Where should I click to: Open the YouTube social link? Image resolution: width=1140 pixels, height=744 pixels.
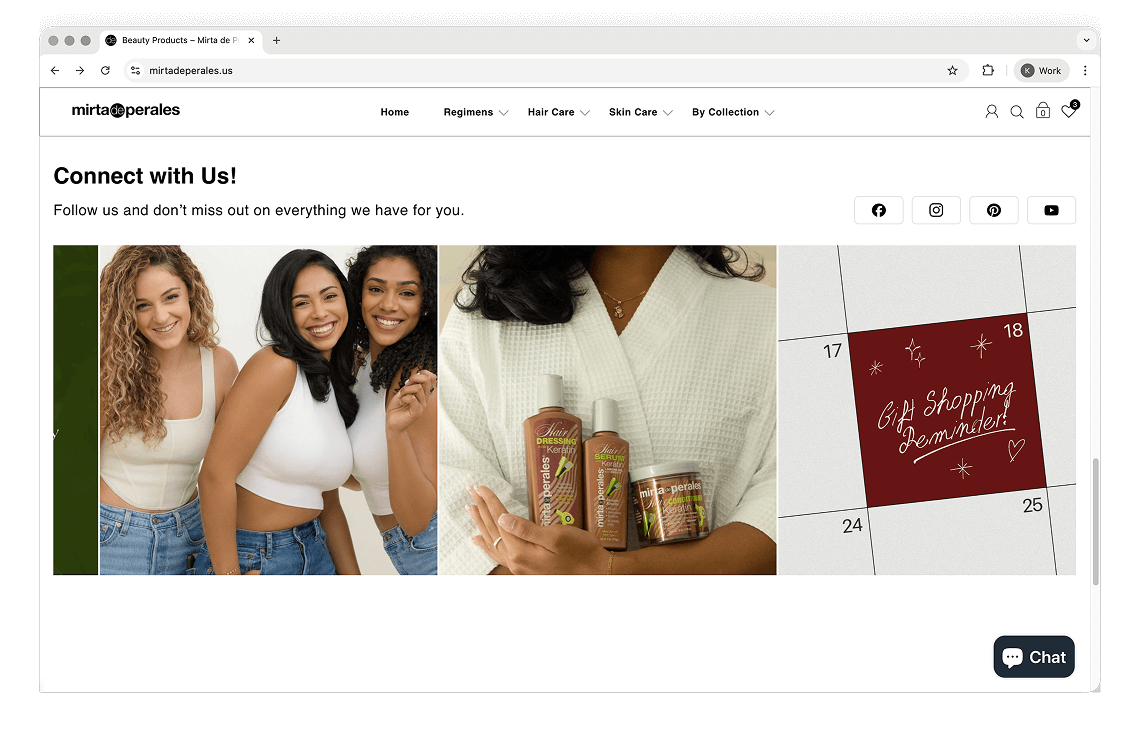click(x=1051, y=210)
